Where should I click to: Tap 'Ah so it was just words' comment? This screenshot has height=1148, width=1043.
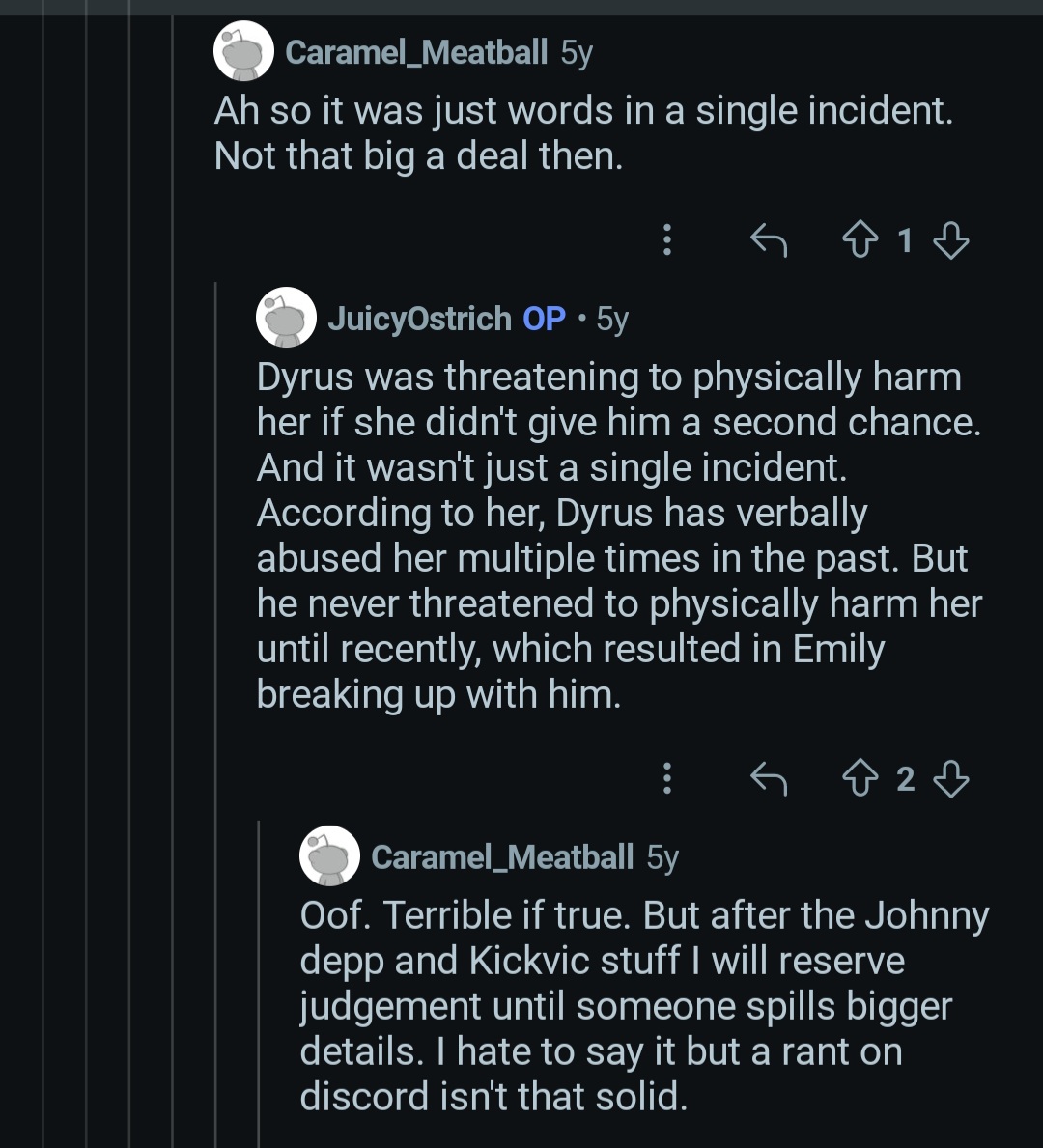coord(582,133)
